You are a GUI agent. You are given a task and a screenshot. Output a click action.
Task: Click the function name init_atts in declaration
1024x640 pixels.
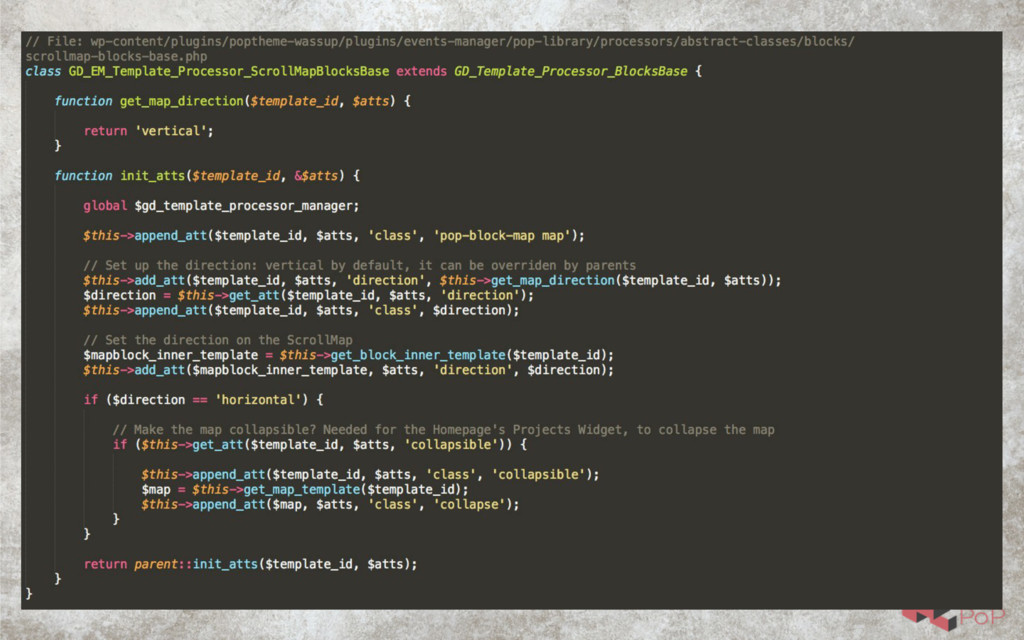pyautogui.click(x=152, y=176)
